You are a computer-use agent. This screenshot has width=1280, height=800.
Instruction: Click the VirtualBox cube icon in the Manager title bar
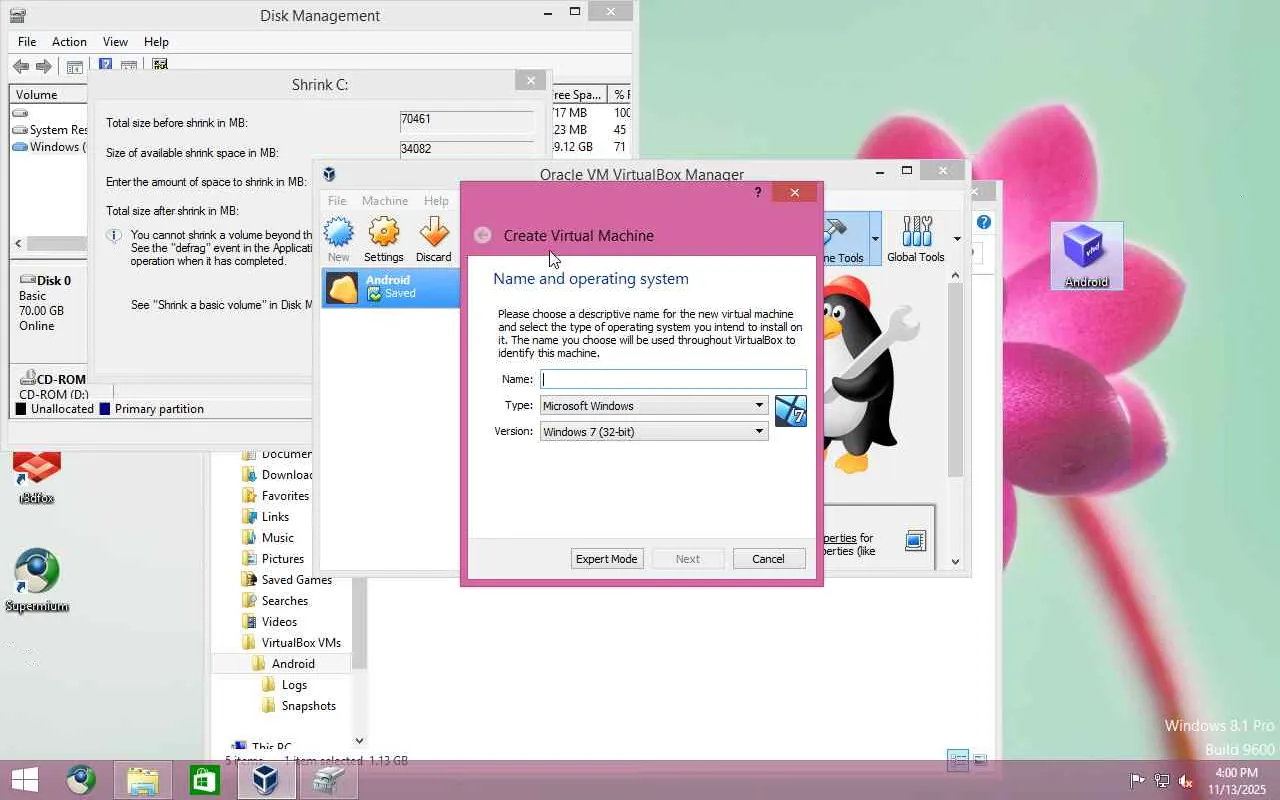(x=329, y=174)
